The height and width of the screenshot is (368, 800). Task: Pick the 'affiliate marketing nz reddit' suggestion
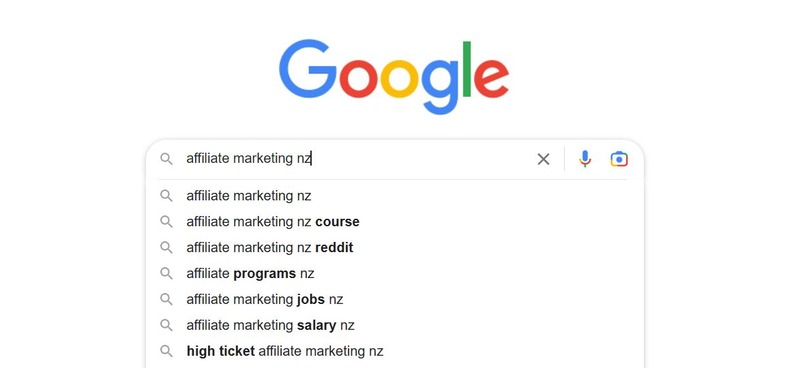click(x=394, y=248)
